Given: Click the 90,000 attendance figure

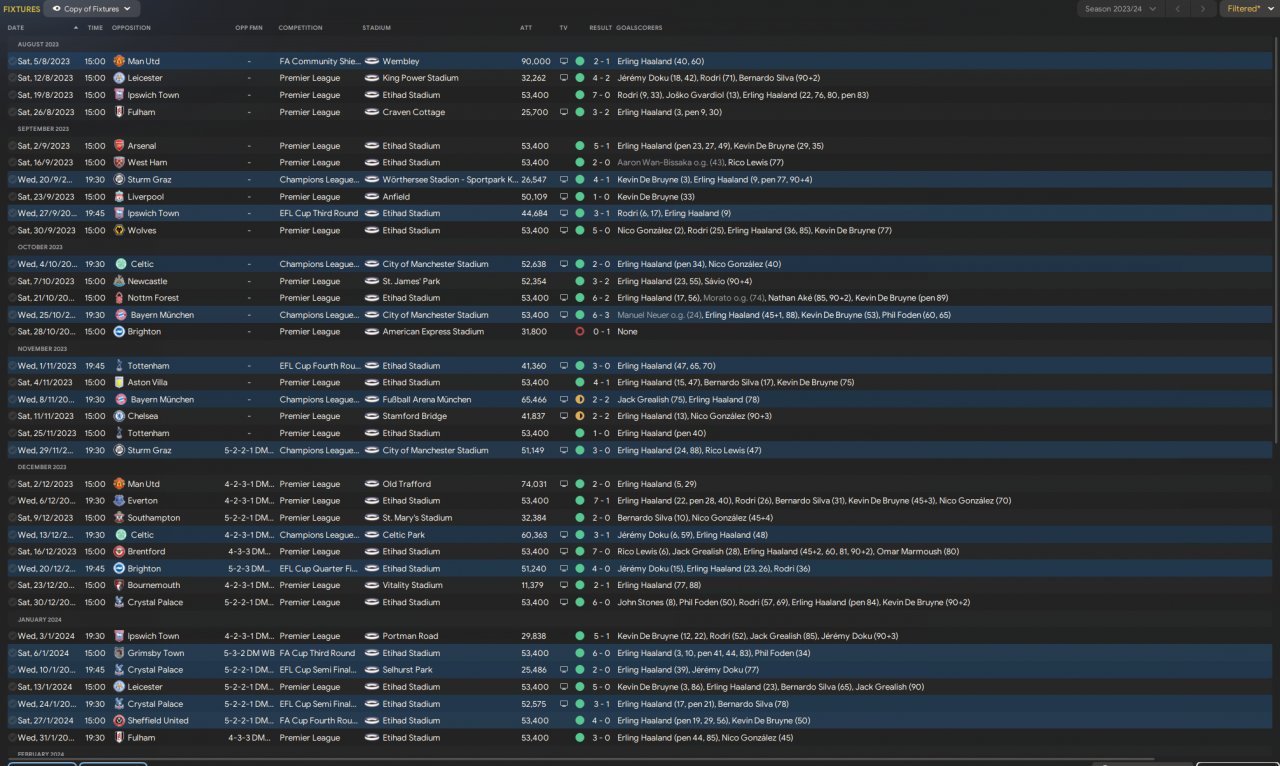Looking at the screenshot, I should coord(536,61).
